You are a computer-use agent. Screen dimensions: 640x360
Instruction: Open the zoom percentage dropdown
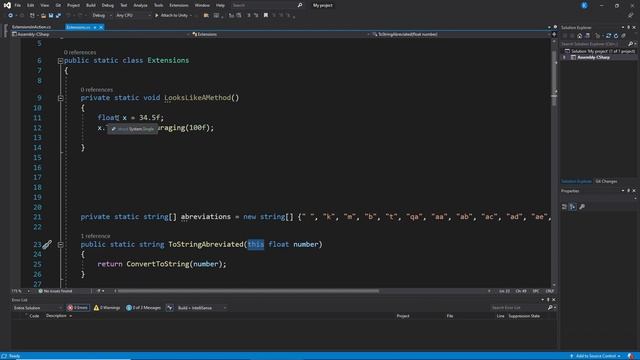click(21, 291)
